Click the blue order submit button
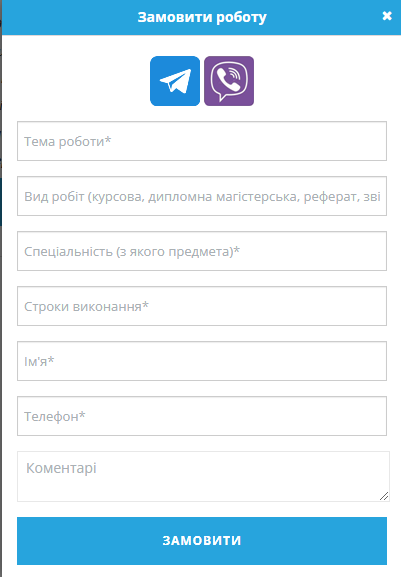Image resolution: width=401 pixels, height=577 pixels. coord(202,541)
